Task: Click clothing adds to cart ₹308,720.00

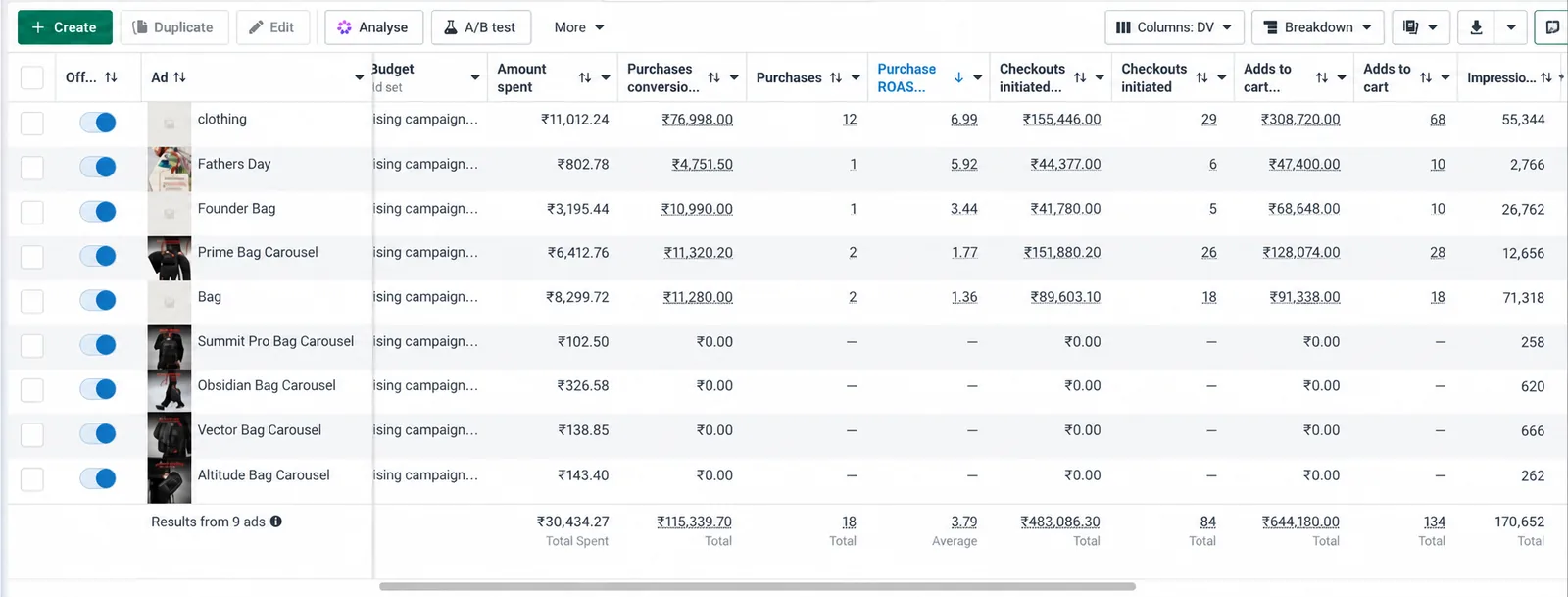Action: click(x=1300, y=120)
